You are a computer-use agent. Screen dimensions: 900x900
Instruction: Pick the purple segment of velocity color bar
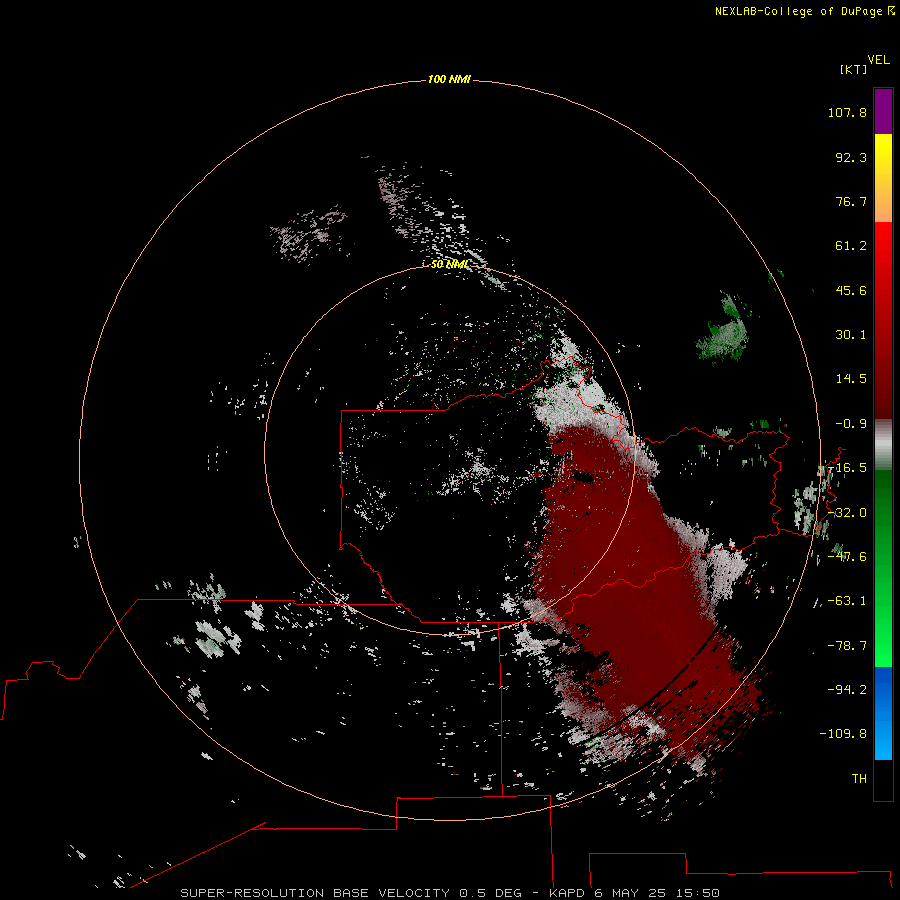pos(883,111)
